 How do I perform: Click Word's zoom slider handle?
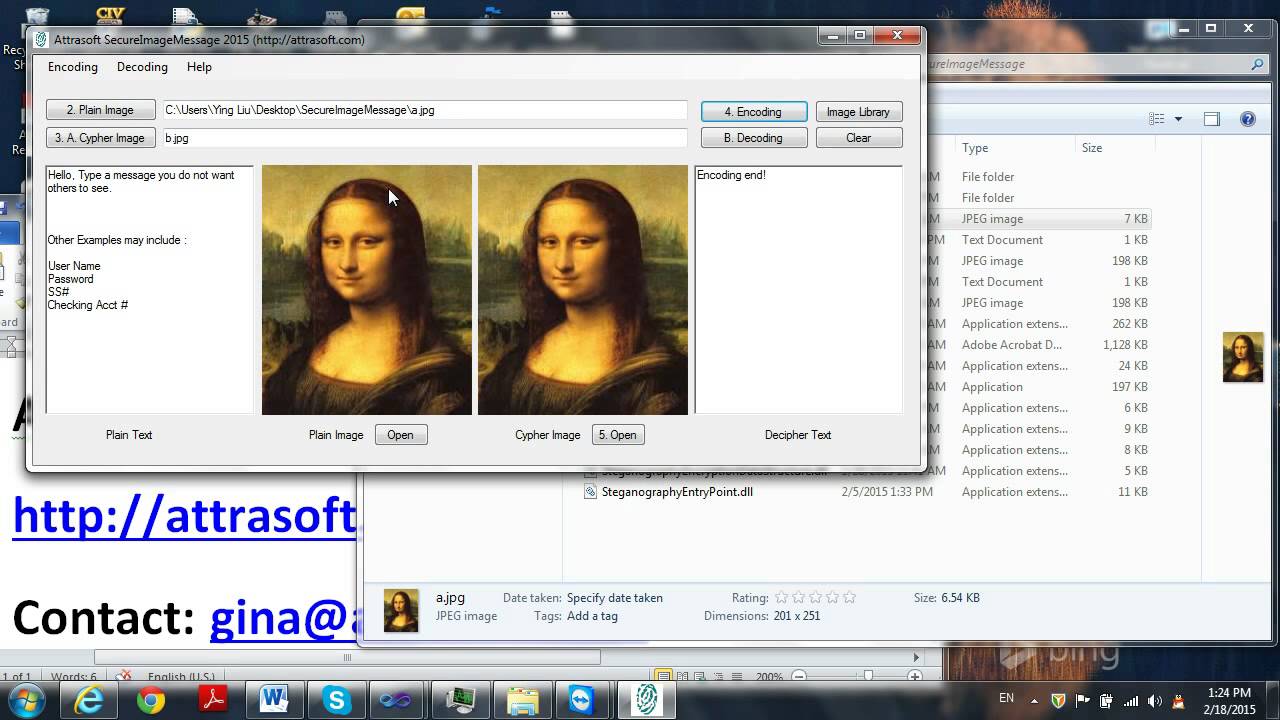coord(868,677)
